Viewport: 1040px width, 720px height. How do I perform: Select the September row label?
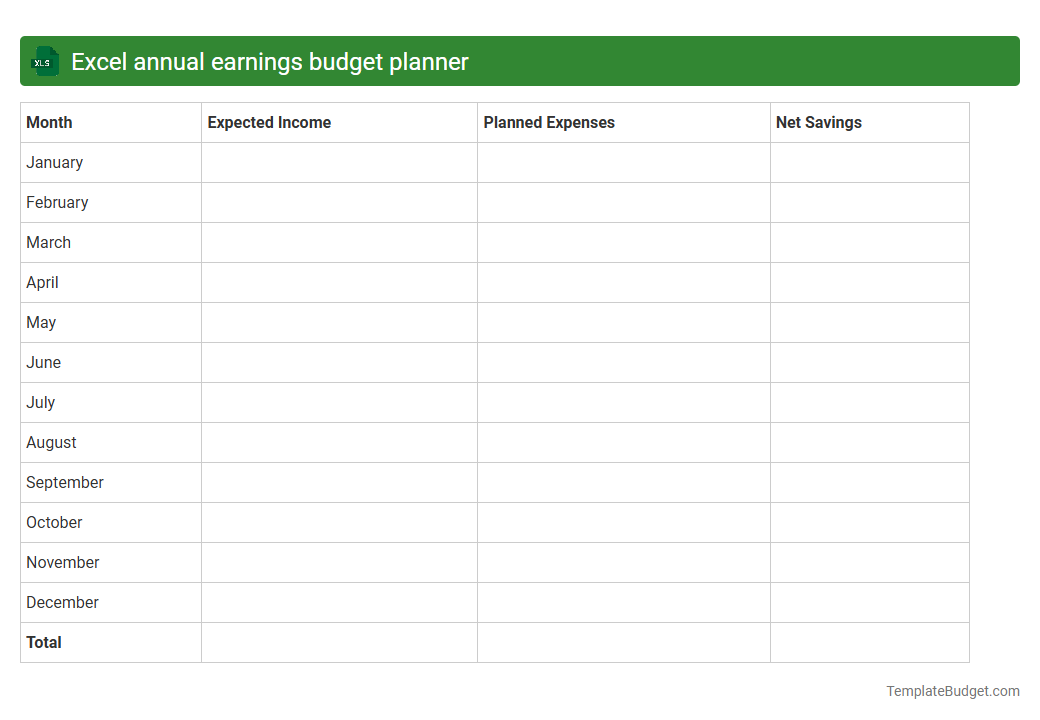(65, 482)
